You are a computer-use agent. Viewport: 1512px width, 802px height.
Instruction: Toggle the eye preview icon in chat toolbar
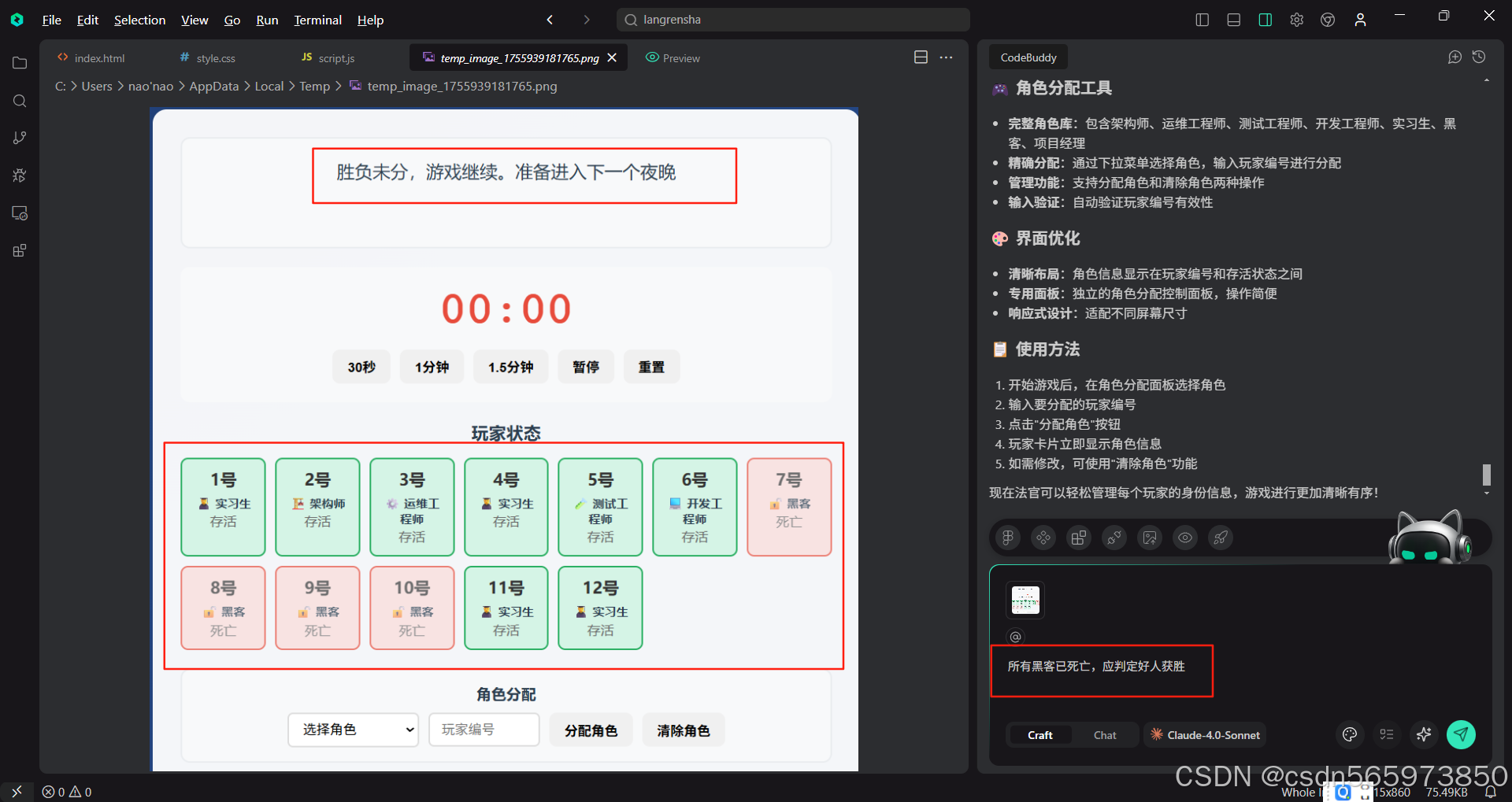(1184, 538)
